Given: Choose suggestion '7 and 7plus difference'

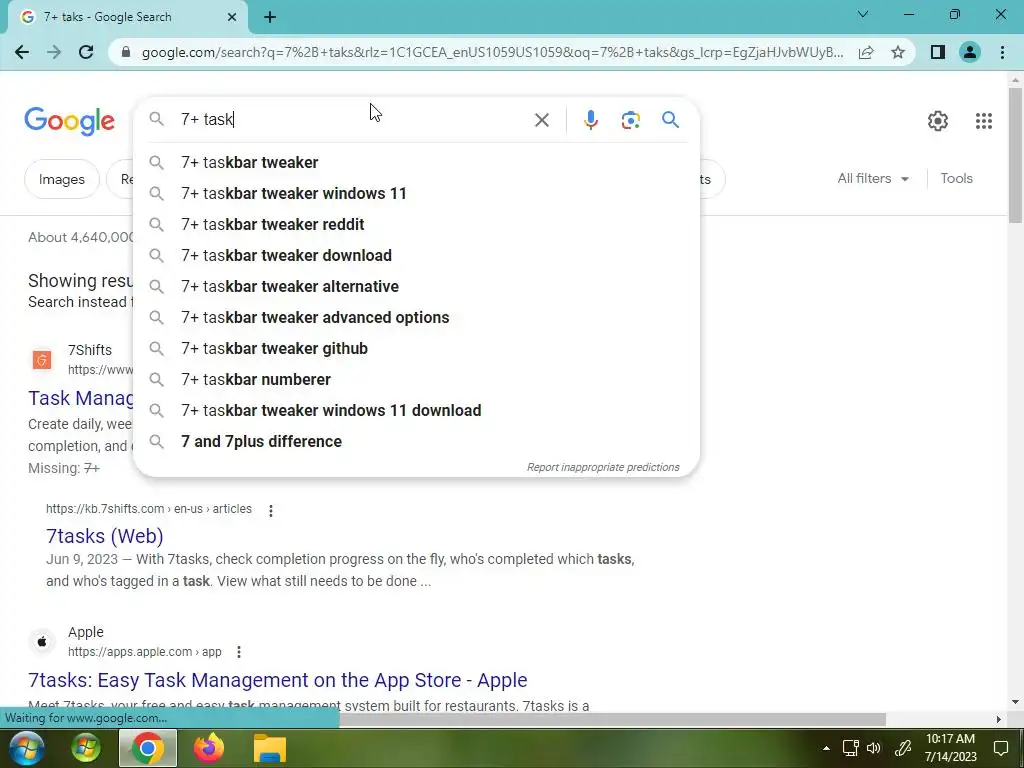Looking at the screenshot, I should click(x=416, y=441).
